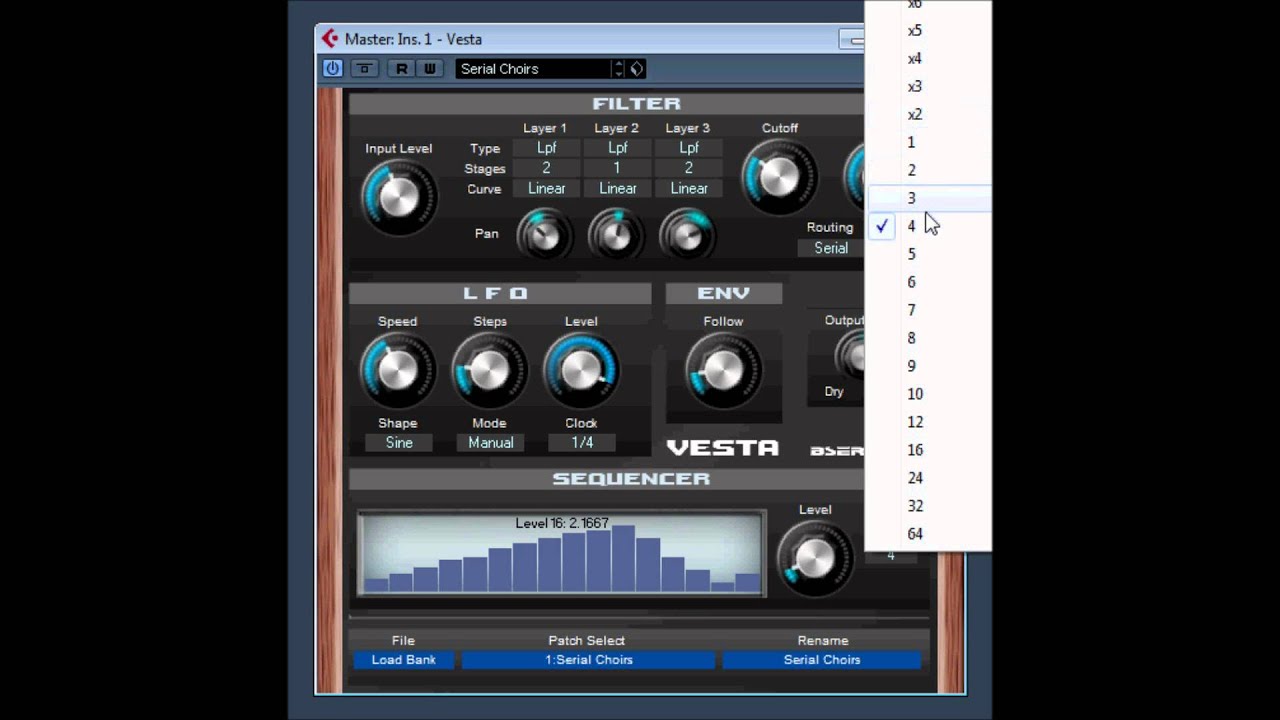Select value 1 in the popup menu
The height and width of the screenshot is (720, 1280).
tap(928, 142)
